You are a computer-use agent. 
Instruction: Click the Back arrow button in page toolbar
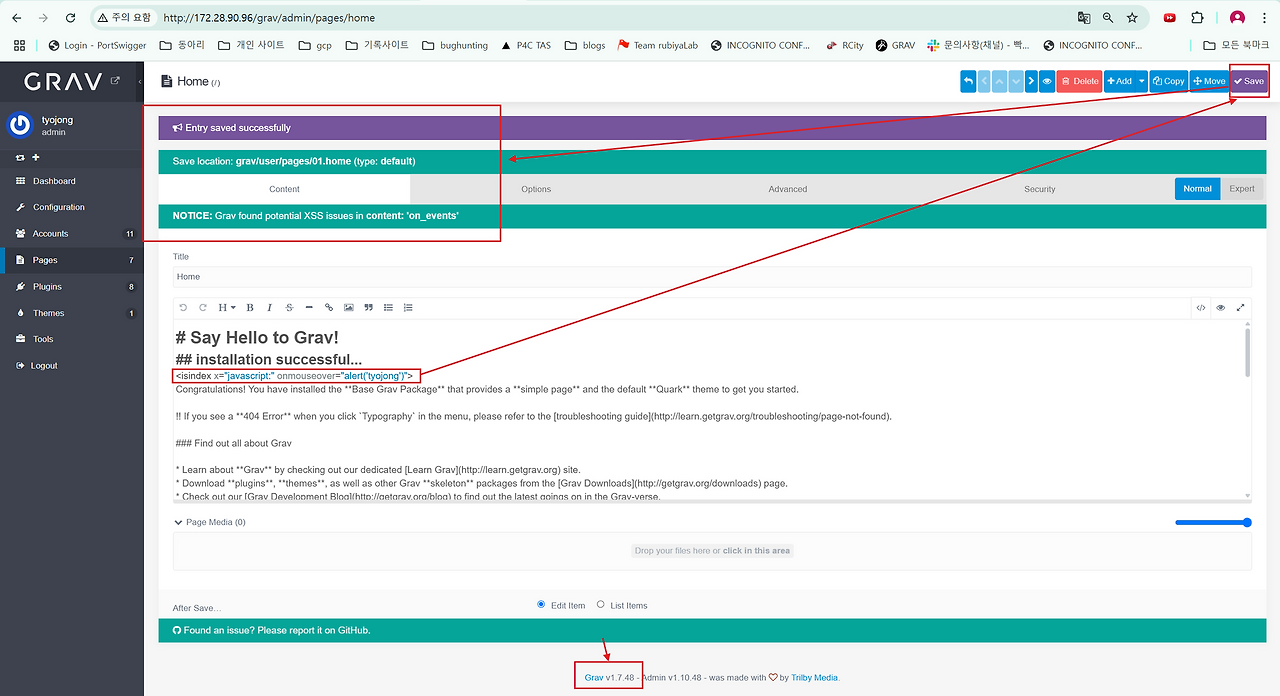point(968,81)
